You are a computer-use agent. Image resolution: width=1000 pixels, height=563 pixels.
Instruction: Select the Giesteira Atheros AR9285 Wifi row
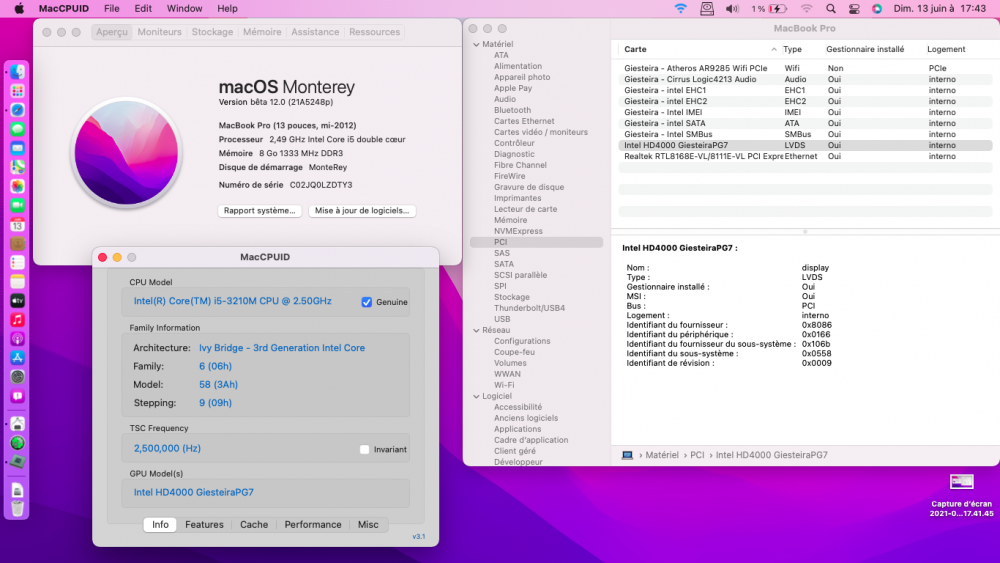pos(805,68)
